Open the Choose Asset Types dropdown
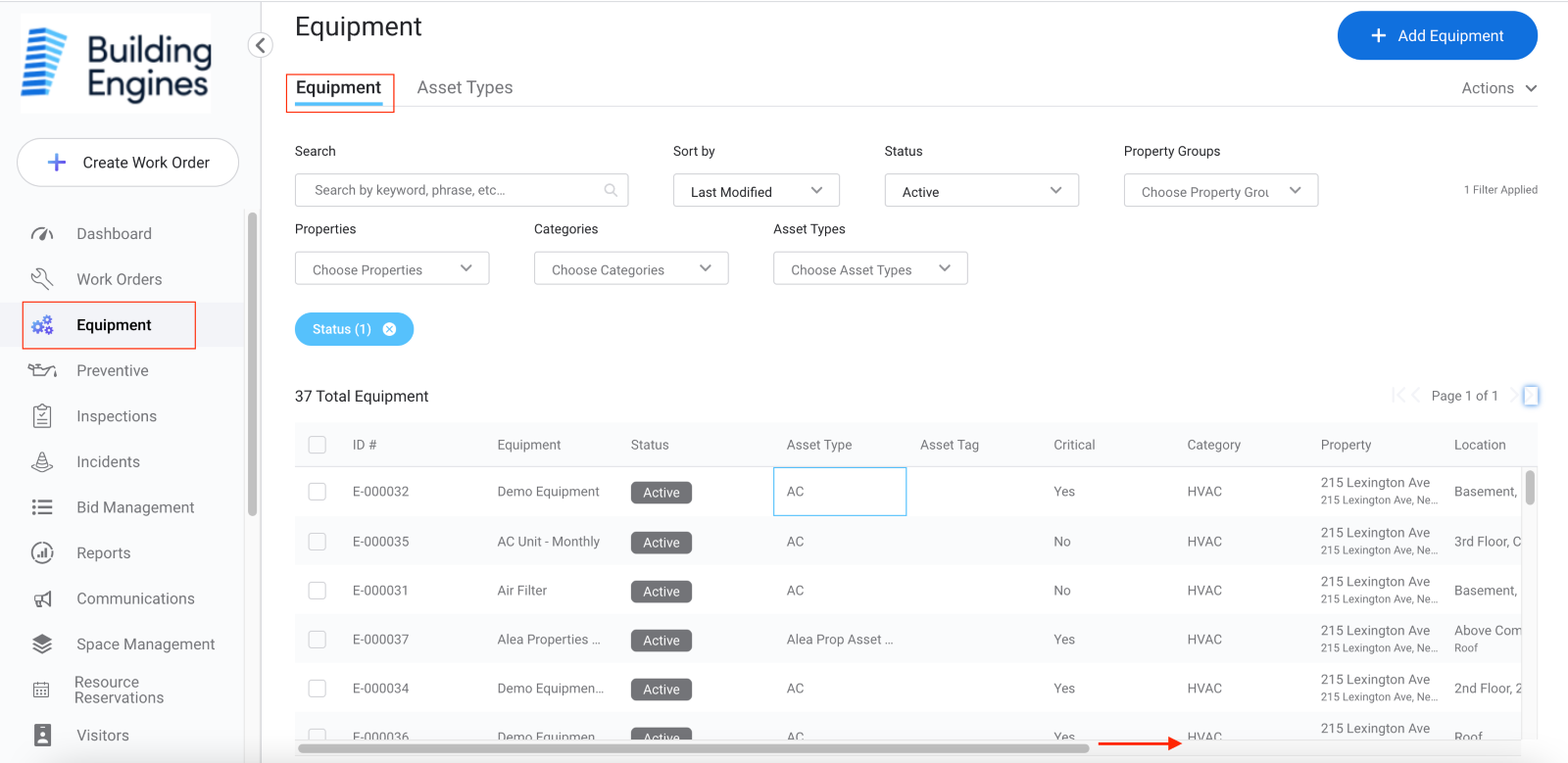 click(869, 269)
